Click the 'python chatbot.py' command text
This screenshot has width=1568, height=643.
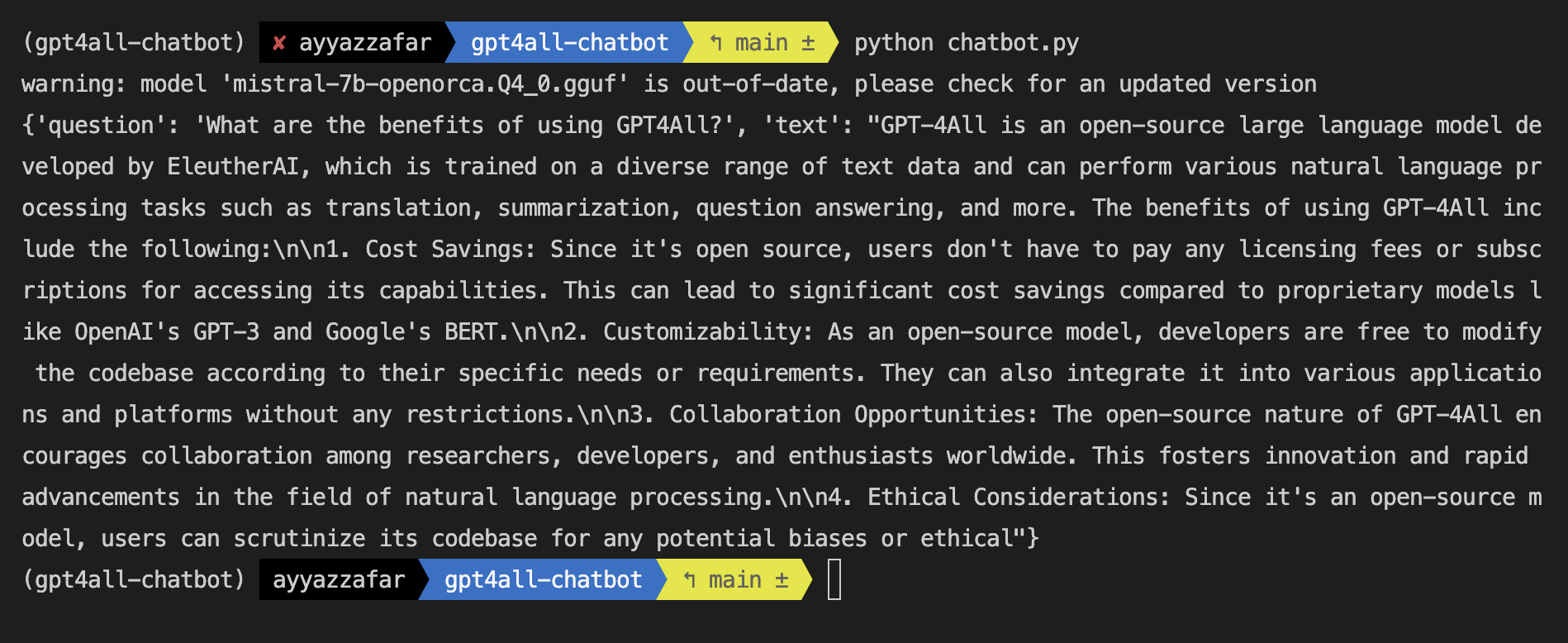pos(966,43)
